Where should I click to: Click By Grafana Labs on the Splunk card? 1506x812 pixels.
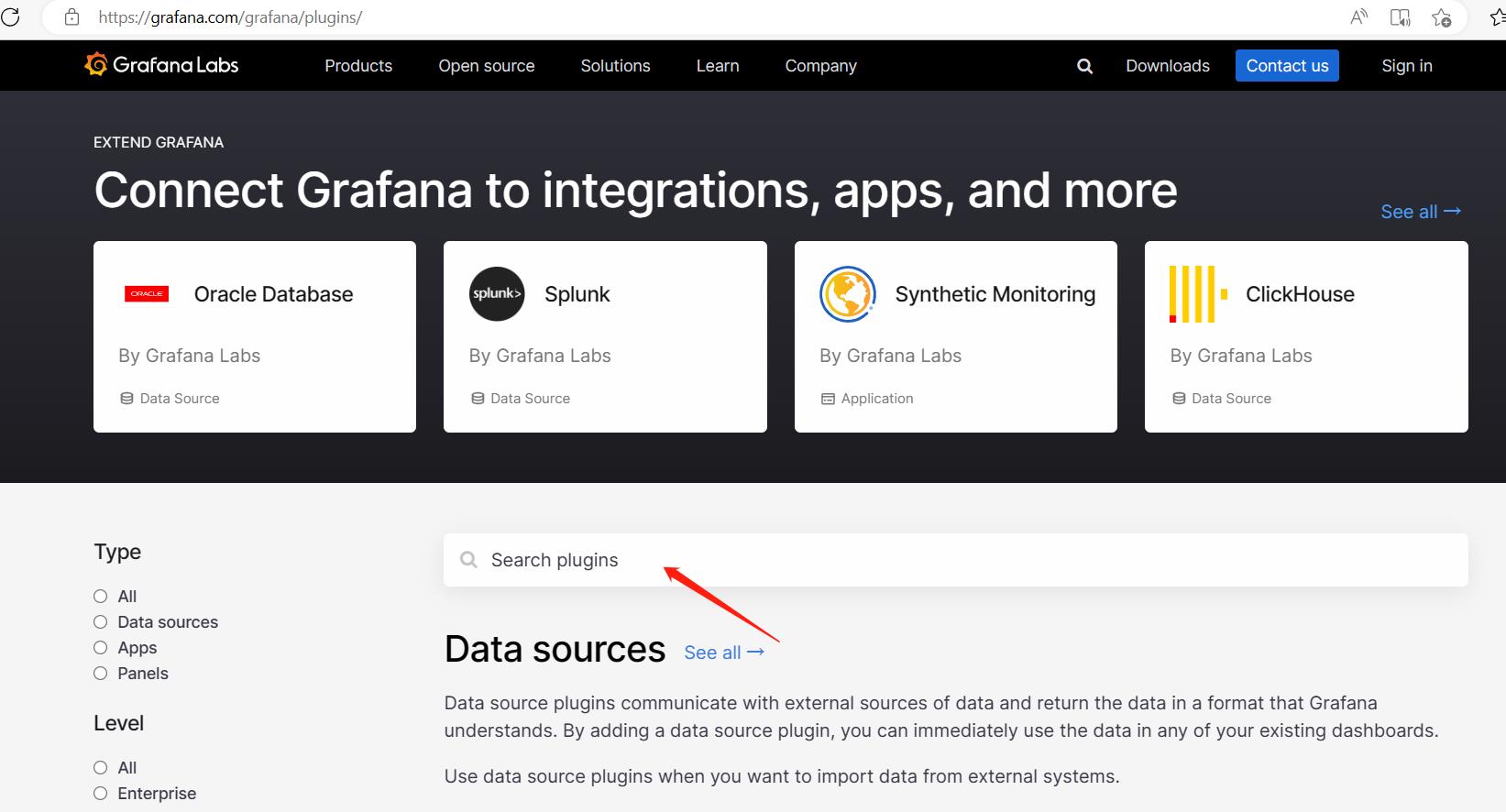(540, 356)
